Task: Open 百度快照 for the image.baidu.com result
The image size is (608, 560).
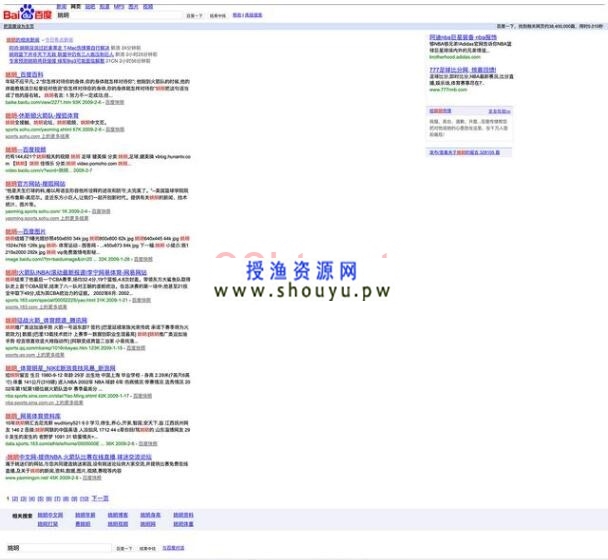Action: click(x=143, y=259)
